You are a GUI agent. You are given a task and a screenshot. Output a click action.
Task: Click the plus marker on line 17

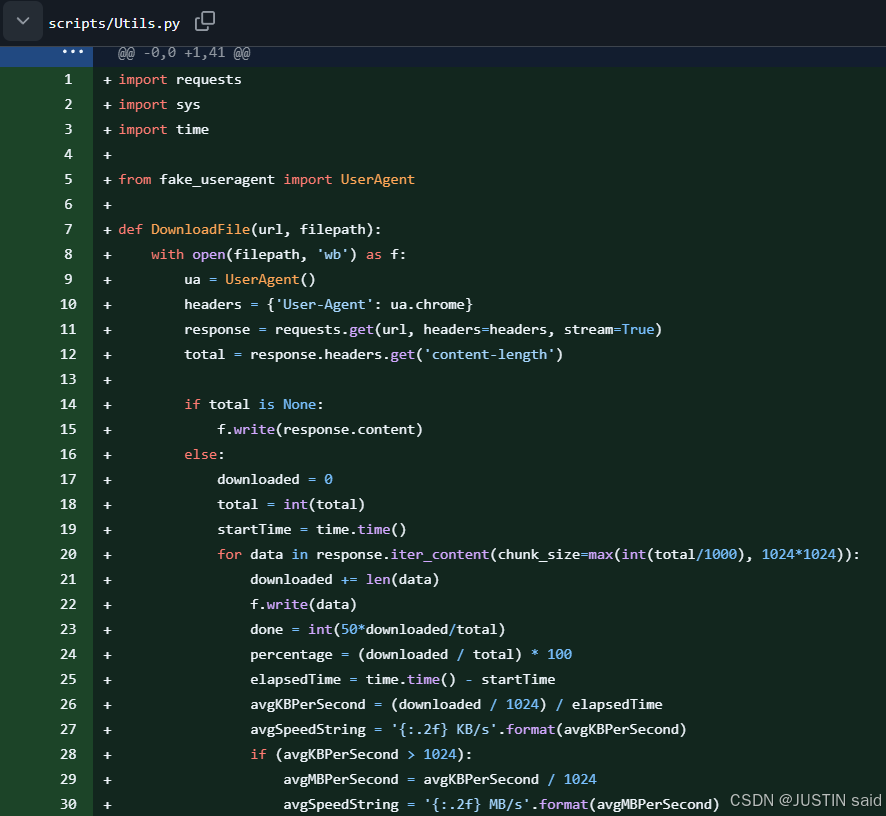pyautogui.click(x=107, y=479)
